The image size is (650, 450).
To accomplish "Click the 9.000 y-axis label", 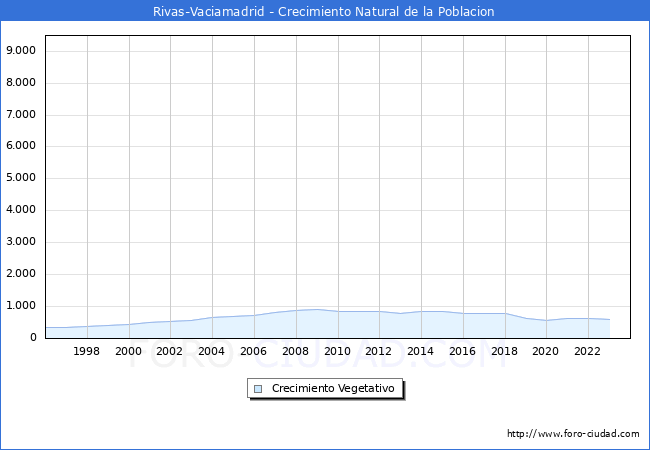I will pyautogui.click(x=21, y=51).
